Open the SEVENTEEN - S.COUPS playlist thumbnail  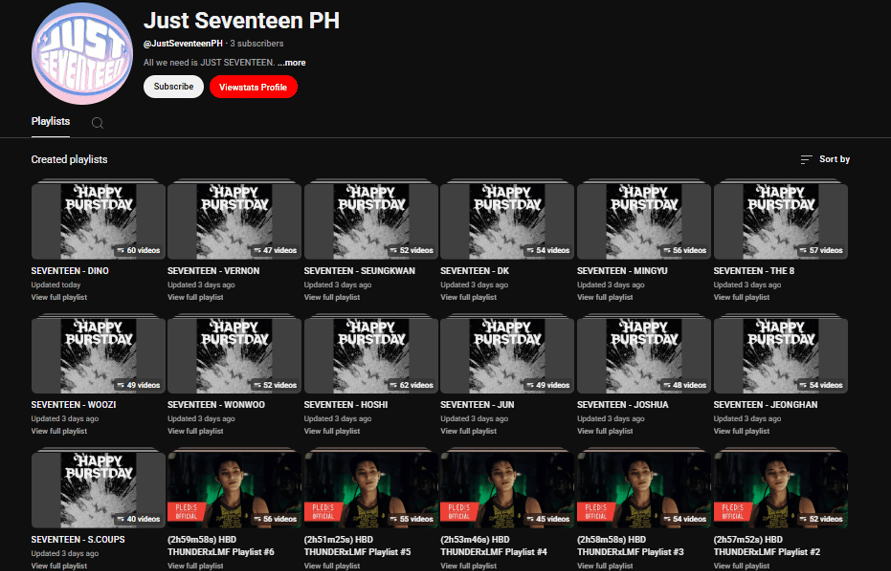coord(98,490)
